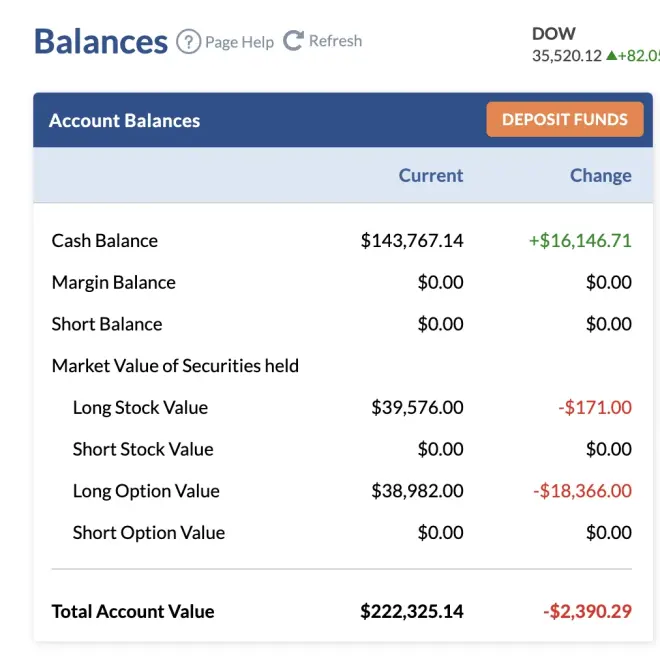Click the Cash Balance row label
660x657 pixels.
tap(105, 240)
